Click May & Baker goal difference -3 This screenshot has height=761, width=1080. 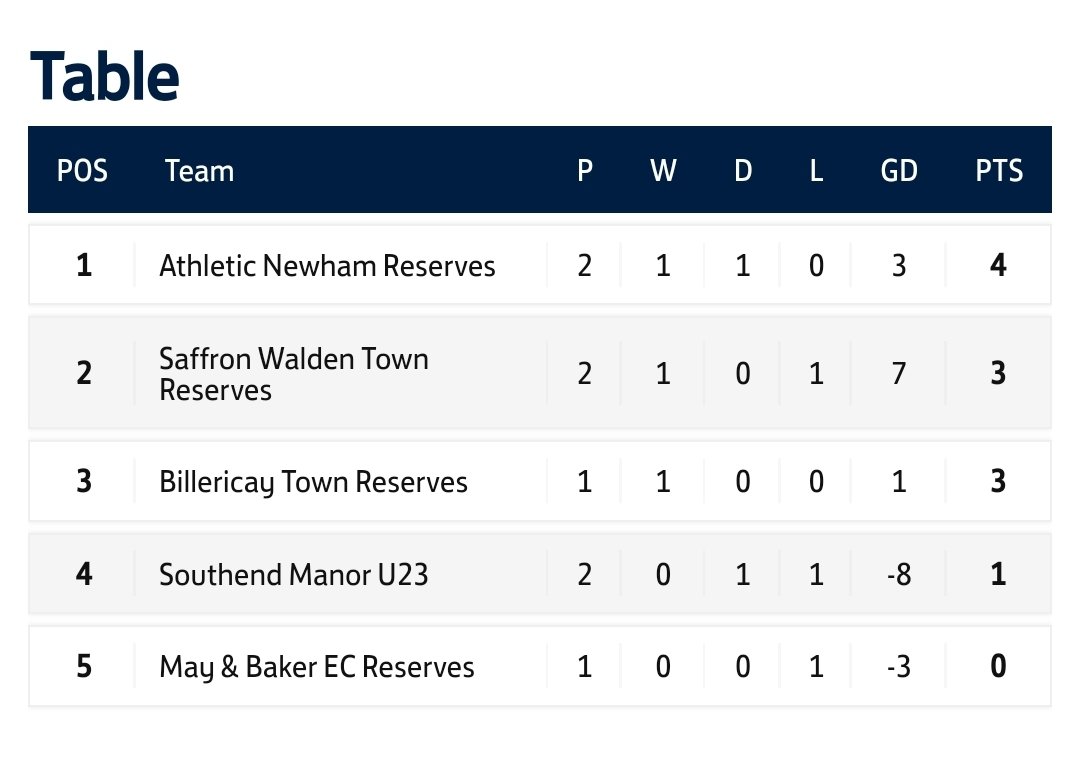pos(899,667)
